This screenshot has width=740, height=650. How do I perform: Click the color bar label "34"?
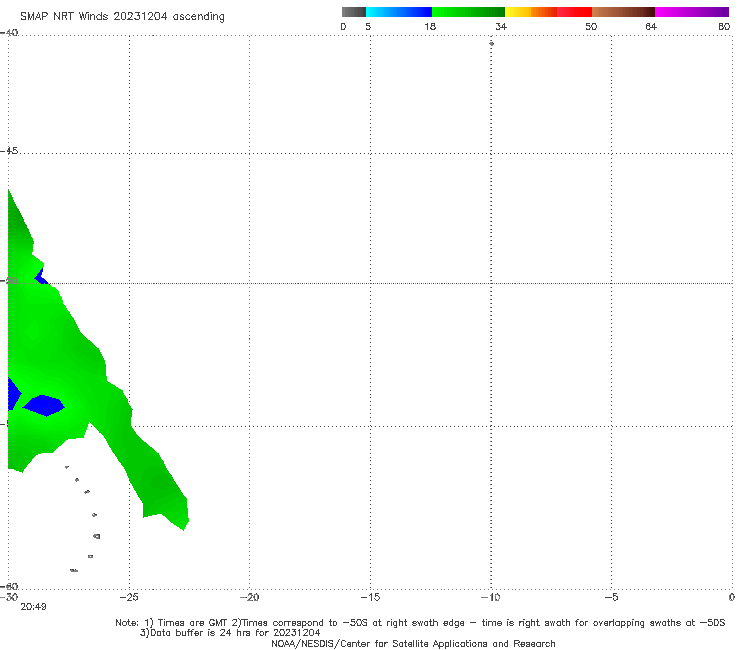click(501, 27)
